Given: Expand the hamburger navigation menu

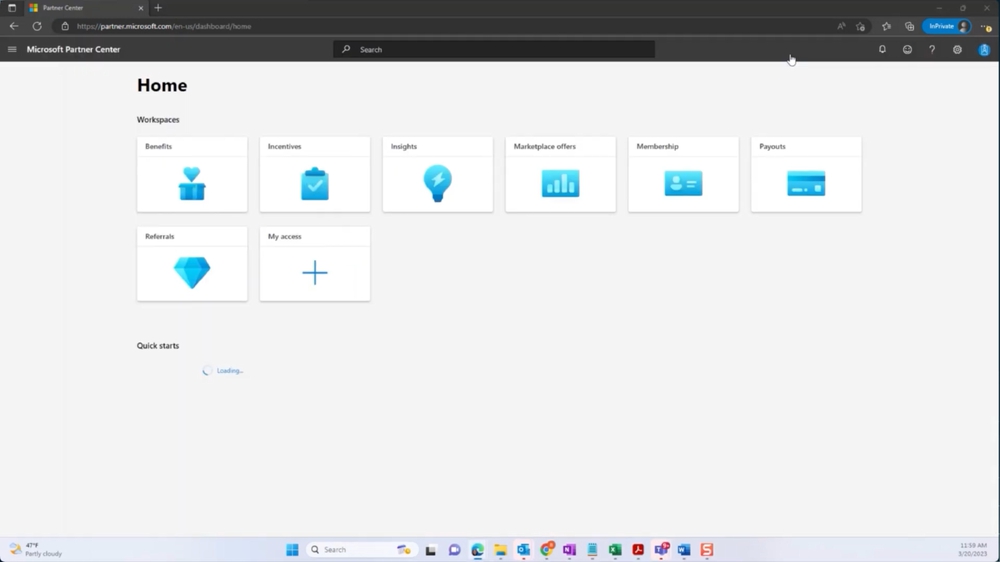Looking at the screenshot, I should pyautogui.click(x=12, y=49).
